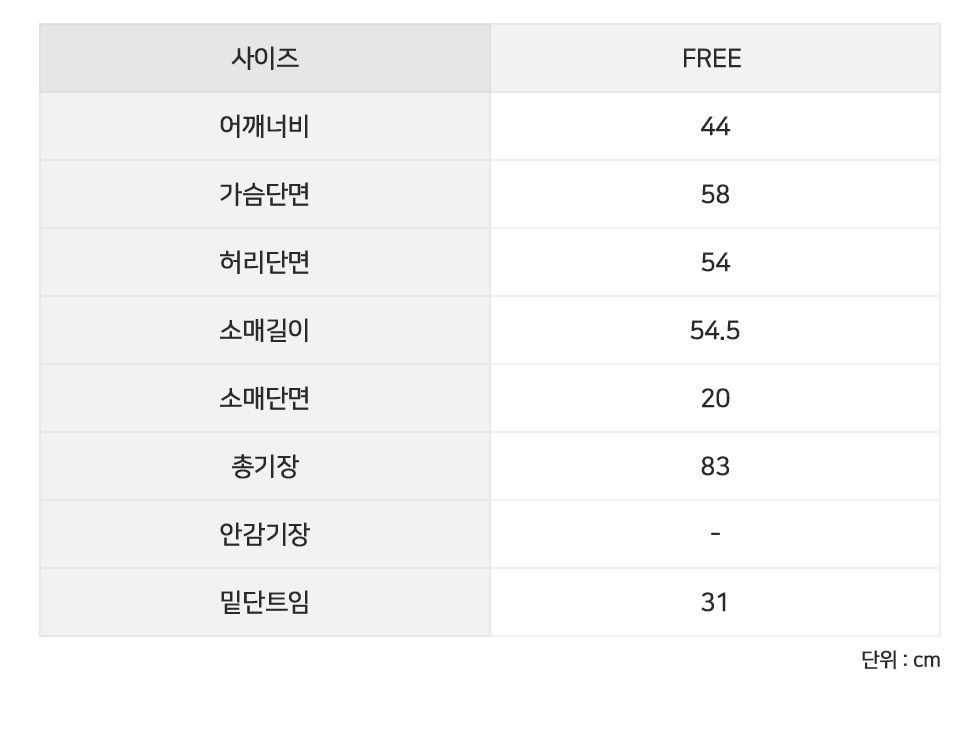Select the total length value 83
980x751 pixels.
(715, 467)
